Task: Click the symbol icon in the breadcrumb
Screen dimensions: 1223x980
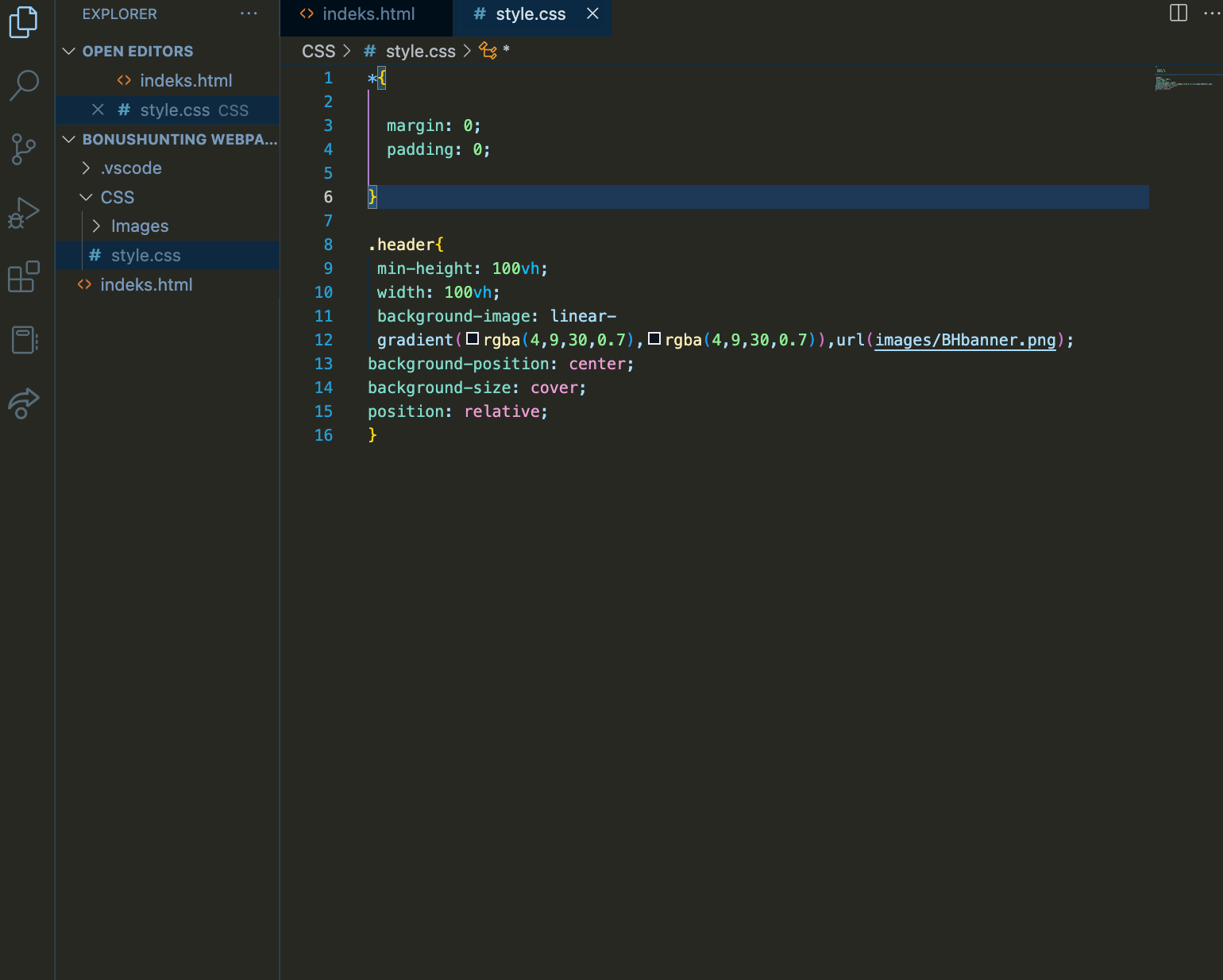Action: point(488,51)
